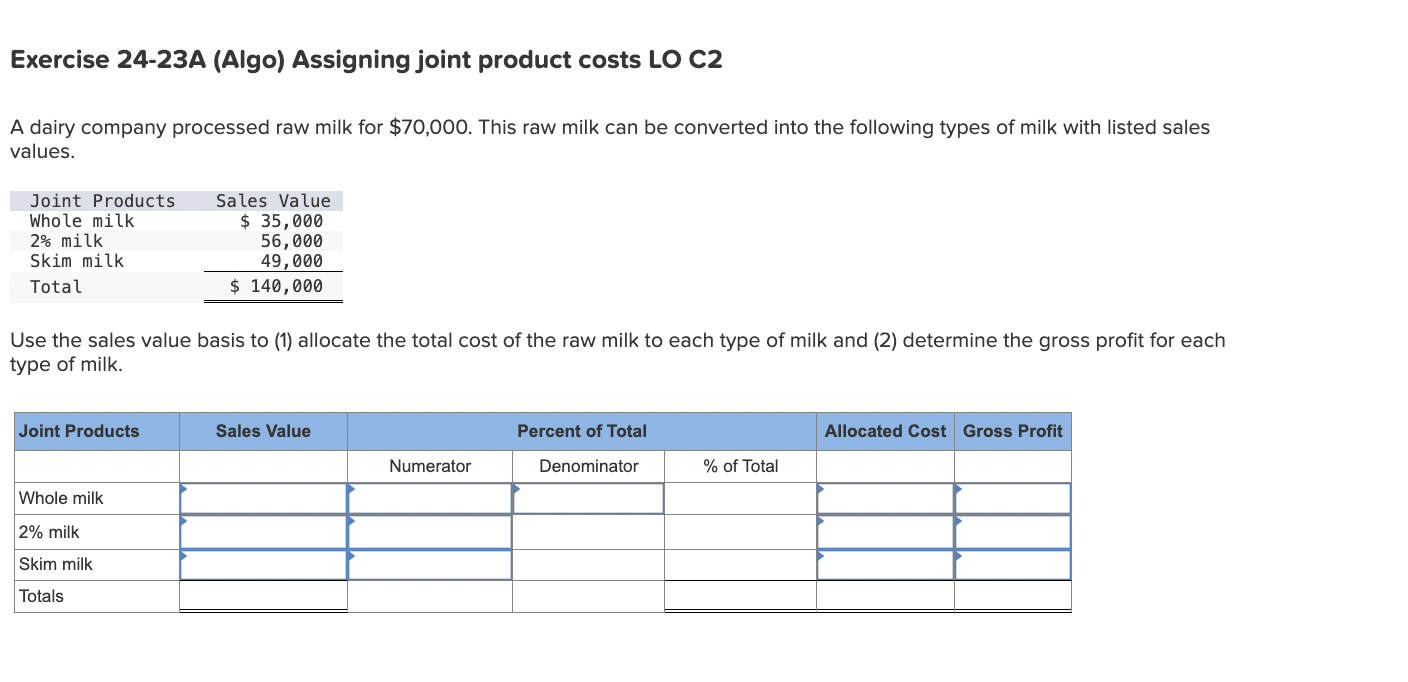Click the blue flag in 2% milk Numerator cell
1408x682 pixels.
tap(350, 524)
